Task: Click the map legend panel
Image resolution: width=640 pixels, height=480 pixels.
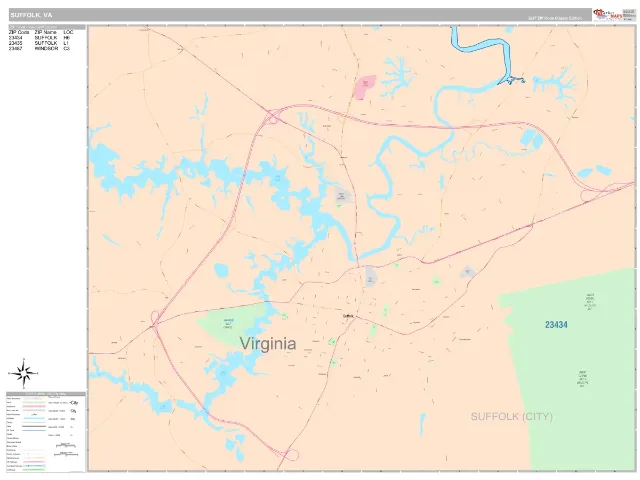Action: [x=46, y=432]
